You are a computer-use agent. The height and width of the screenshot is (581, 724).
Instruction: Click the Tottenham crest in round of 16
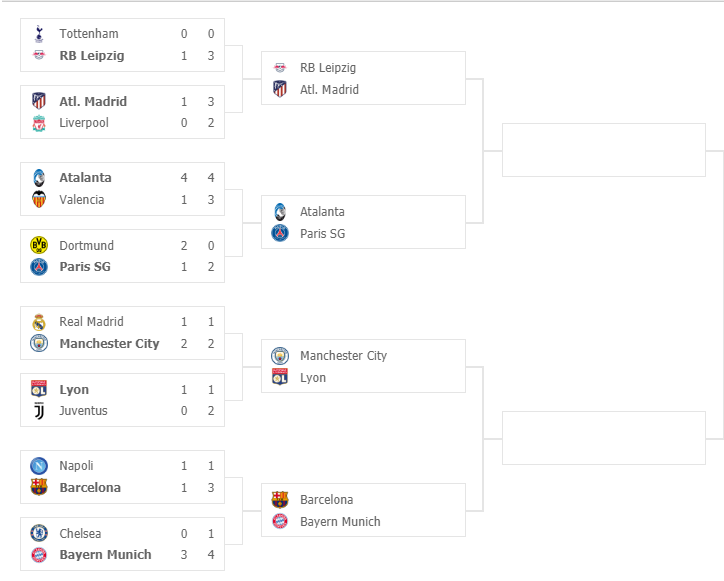(x=39, y=34)
